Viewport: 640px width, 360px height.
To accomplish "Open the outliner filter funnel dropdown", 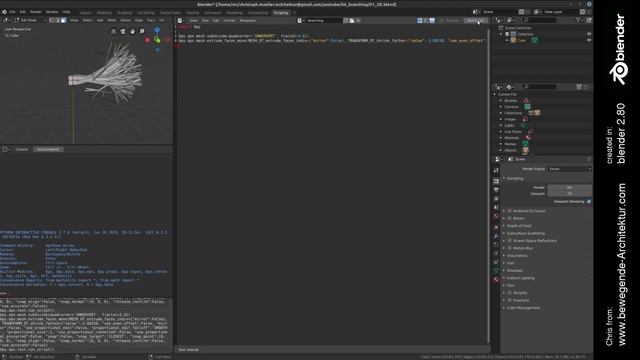I will pos(579,20).
